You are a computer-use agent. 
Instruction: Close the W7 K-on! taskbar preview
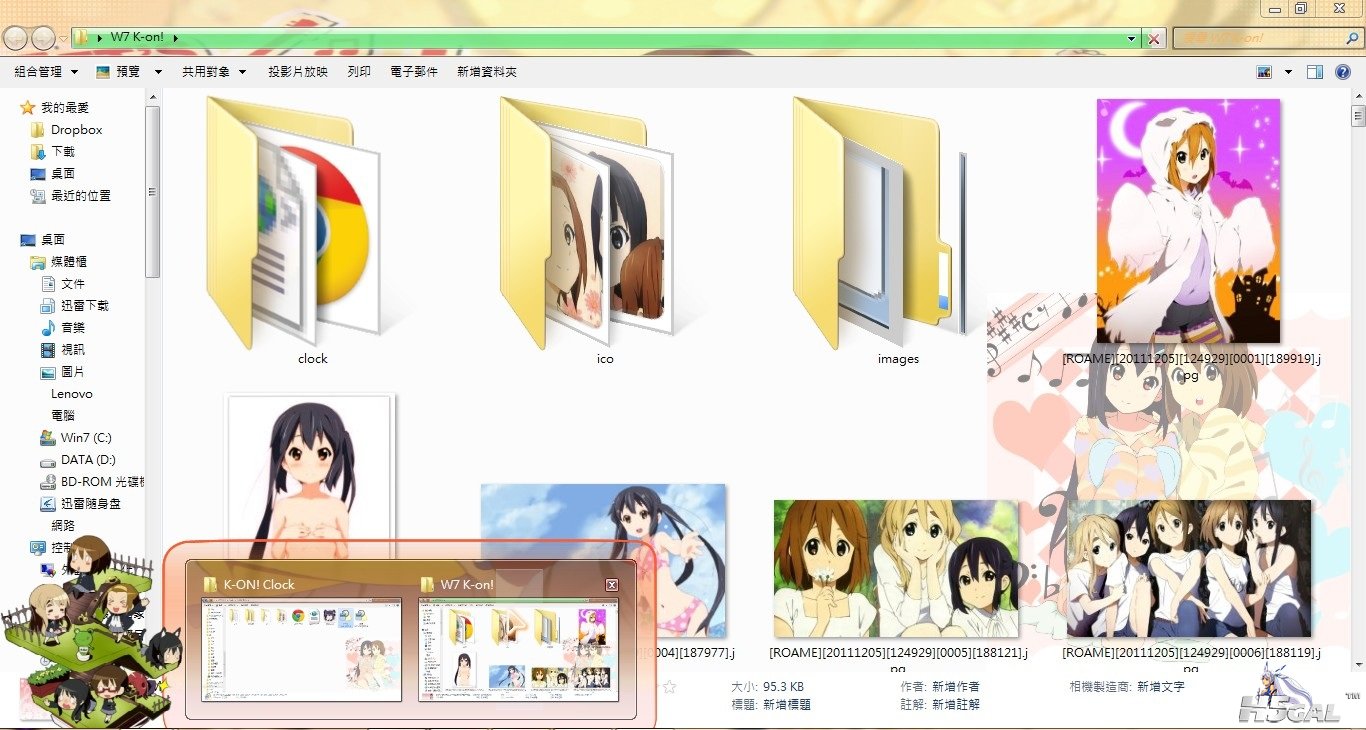point(612,585)
